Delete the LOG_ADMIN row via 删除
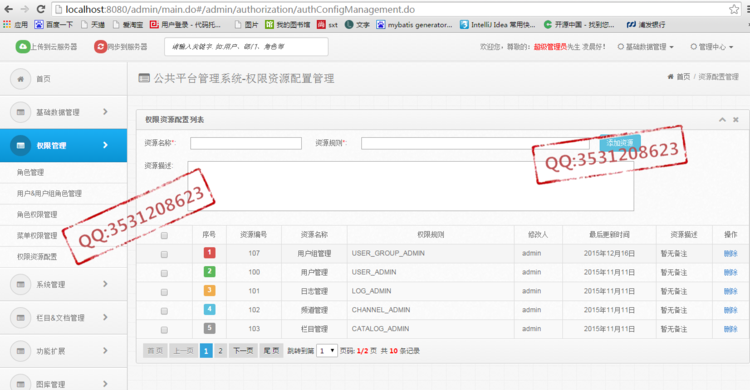The image size is (750, 390). coord(730,291)
